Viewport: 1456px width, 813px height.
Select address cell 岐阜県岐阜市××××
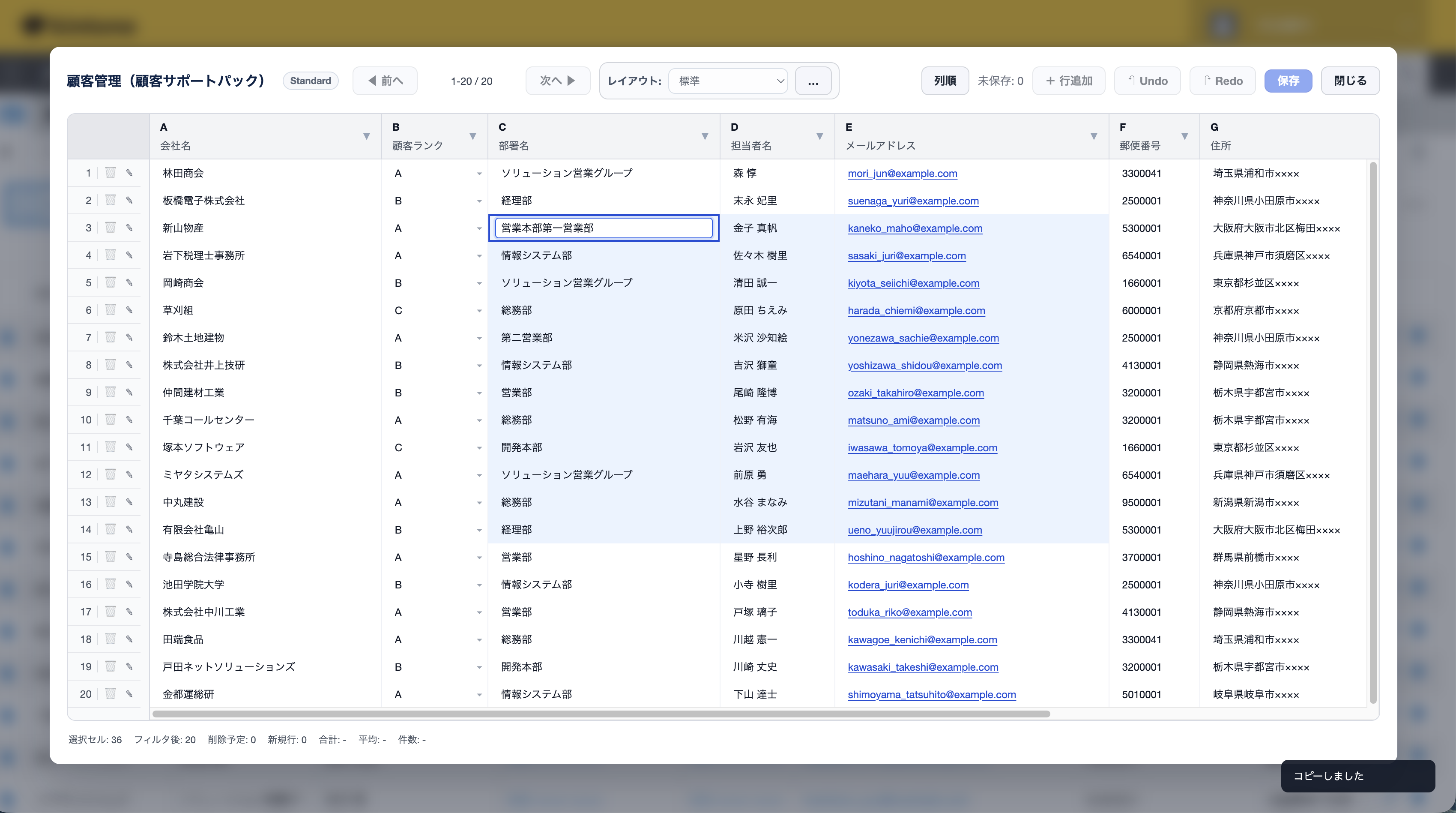tap(1283, 694)
